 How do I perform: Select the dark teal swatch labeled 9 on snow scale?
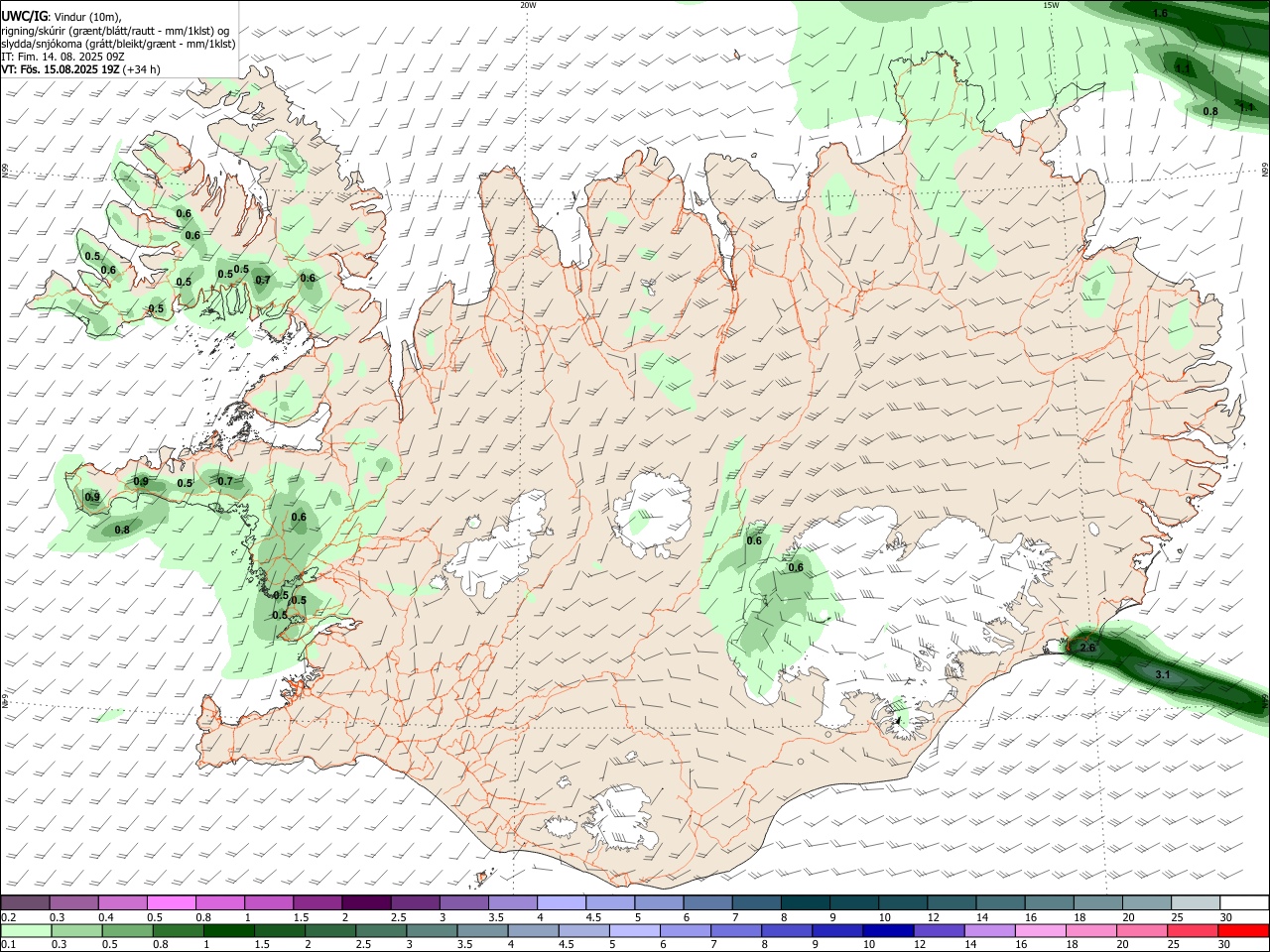click(852, 903)
